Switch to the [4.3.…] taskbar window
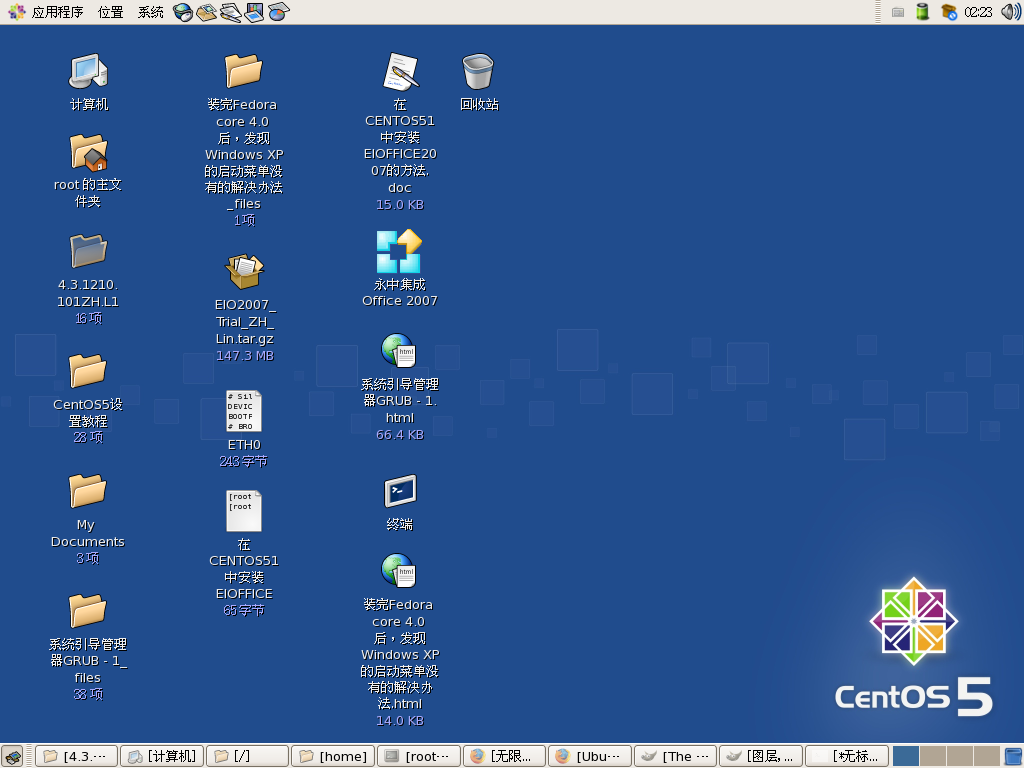This screenshot has height=768, width=1024. [x=76, y=756]
